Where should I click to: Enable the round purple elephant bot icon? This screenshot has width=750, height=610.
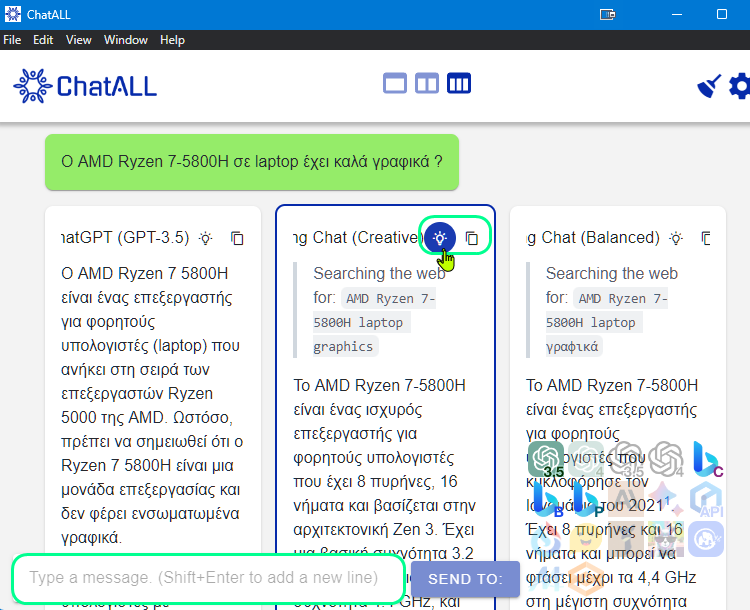[x=707, y=539]
